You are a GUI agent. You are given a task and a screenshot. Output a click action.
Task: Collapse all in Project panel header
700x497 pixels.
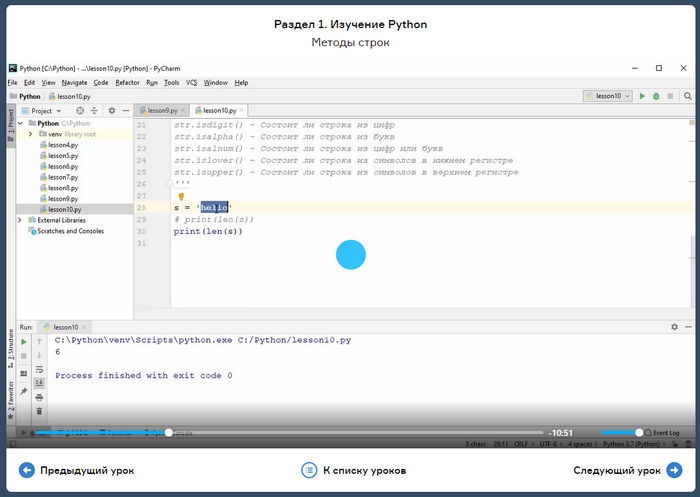point(94,110)
